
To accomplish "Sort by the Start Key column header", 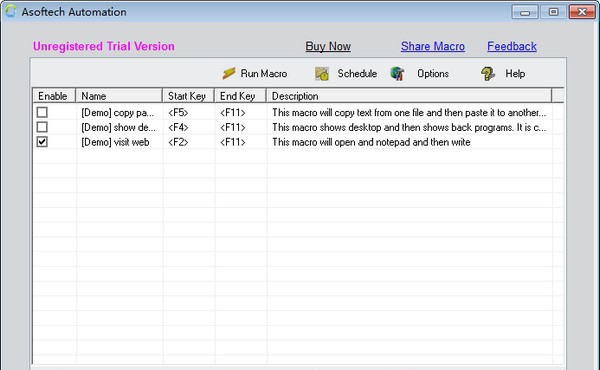I will [x=189, y=96].
